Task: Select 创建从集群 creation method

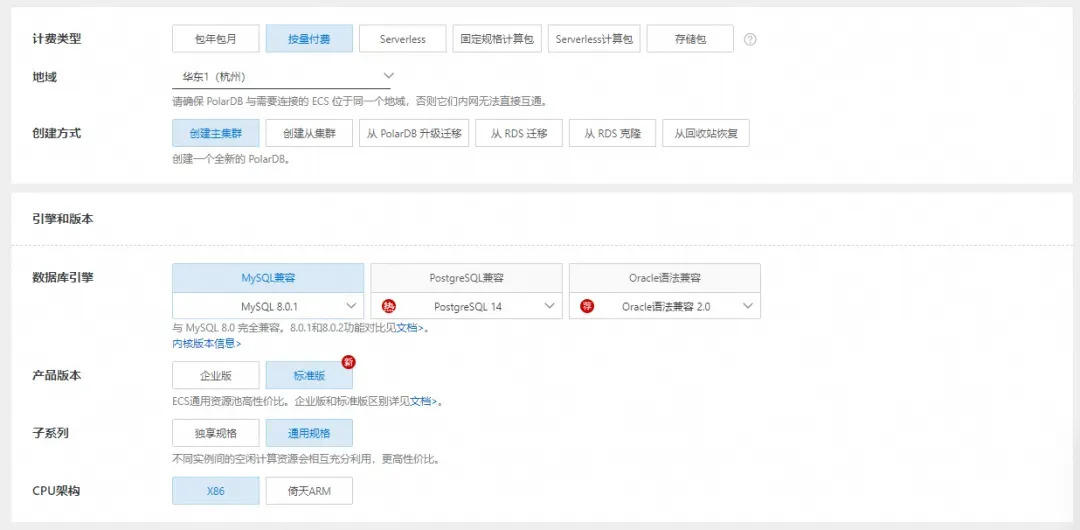Action: pyautogui.click(x=309, y=133)
